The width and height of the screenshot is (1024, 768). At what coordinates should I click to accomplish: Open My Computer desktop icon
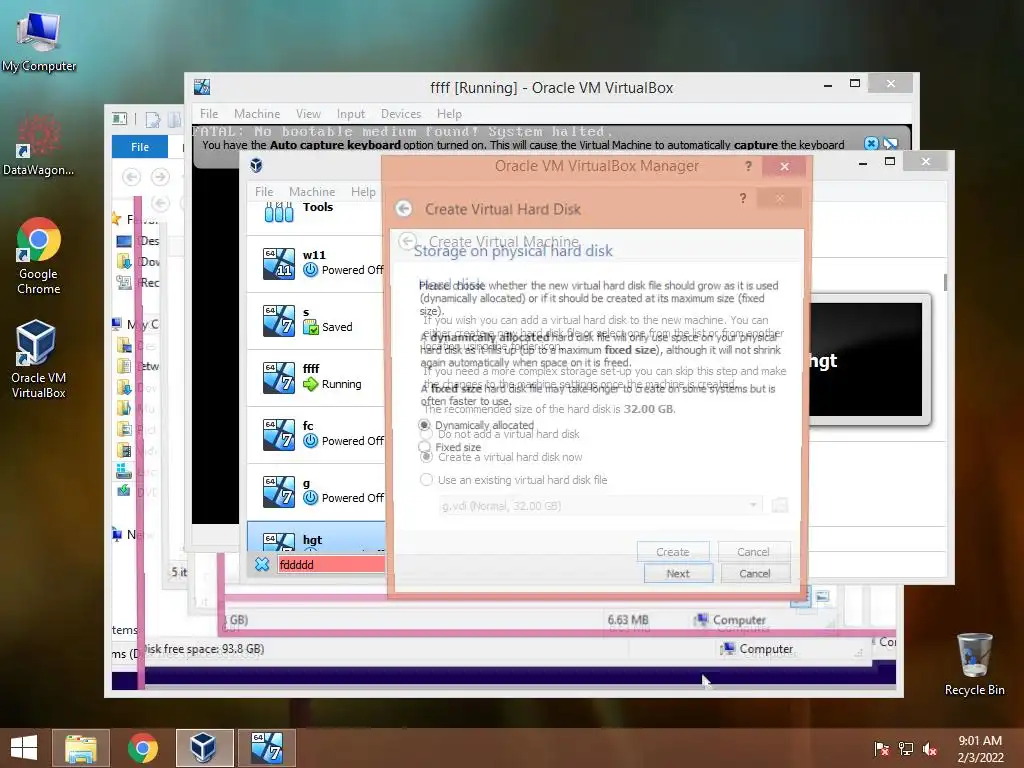[x=39, y=40]
